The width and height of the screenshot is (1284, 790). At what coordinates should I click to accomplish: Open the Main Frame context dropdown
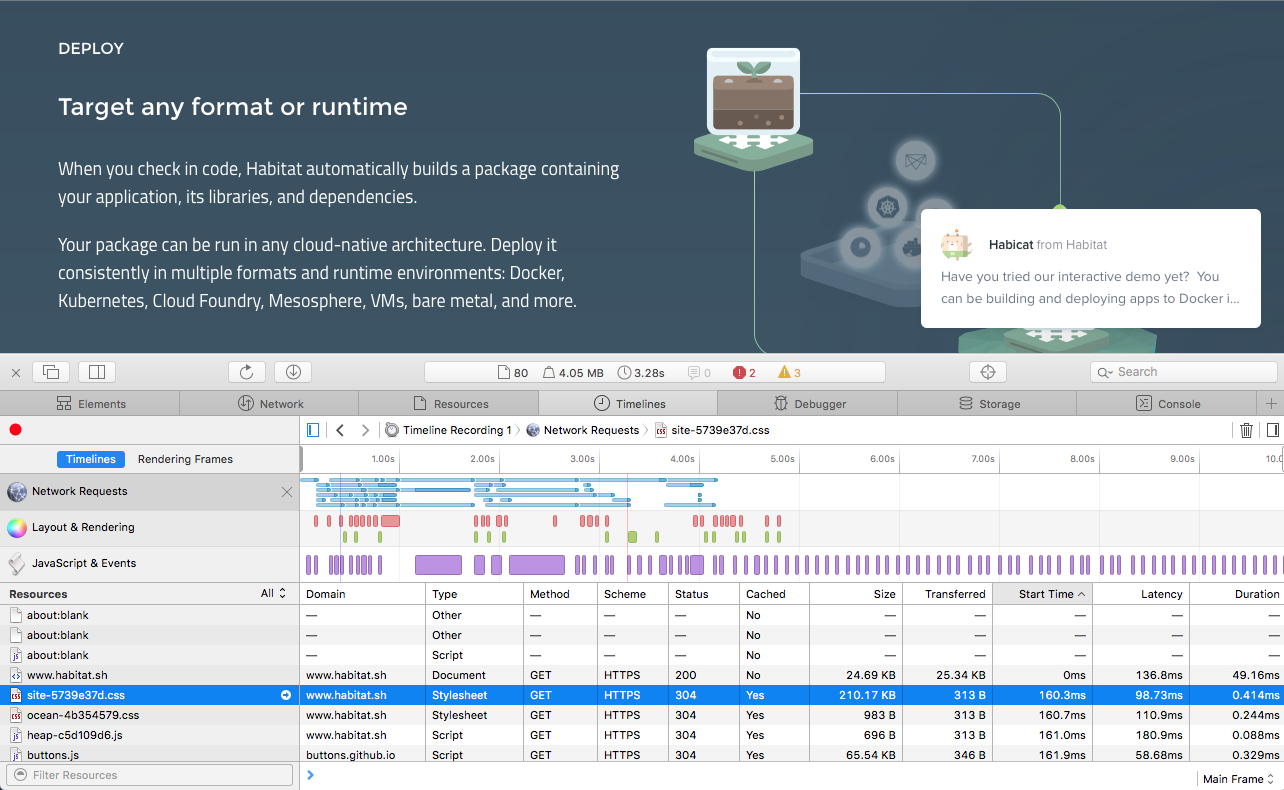1239,779
